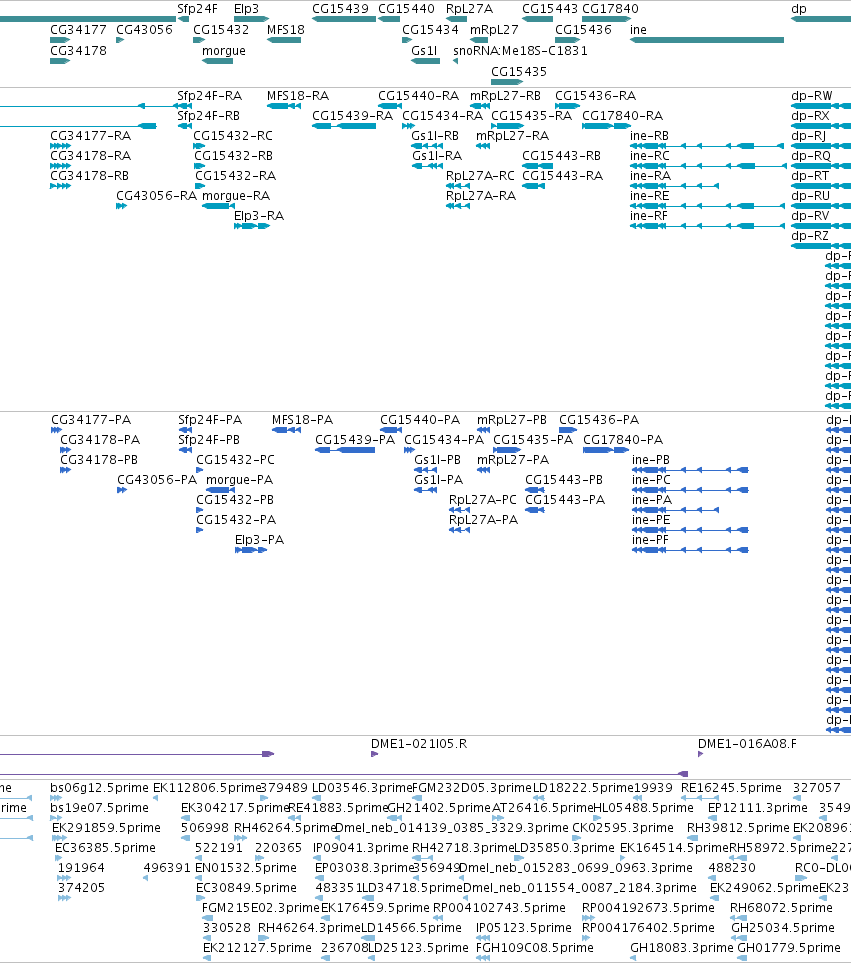Click the Sfp24F-PB protein label
The height and width of the screenshot is (963, 851).
coord(209,440)
